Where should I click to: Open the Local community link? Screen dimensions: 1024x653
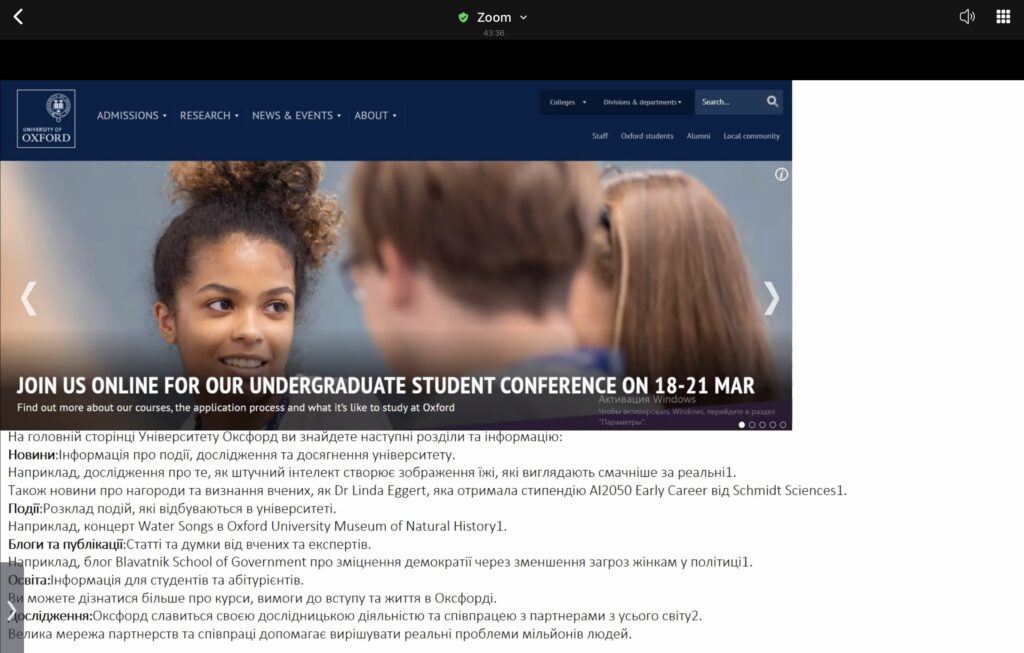[x=751, y=136]
